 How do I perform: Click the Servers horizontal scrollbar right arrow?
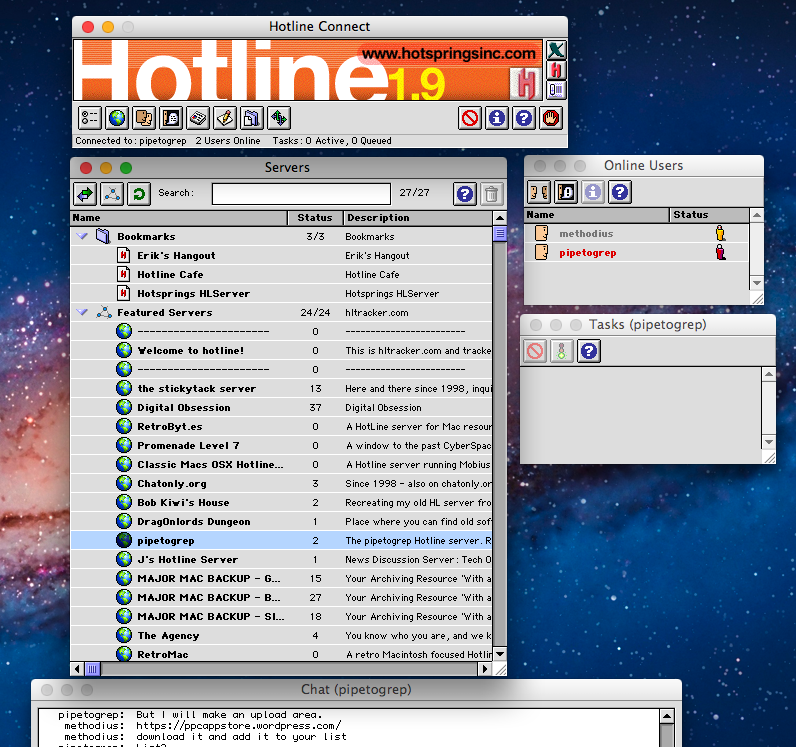coord(485,669)
